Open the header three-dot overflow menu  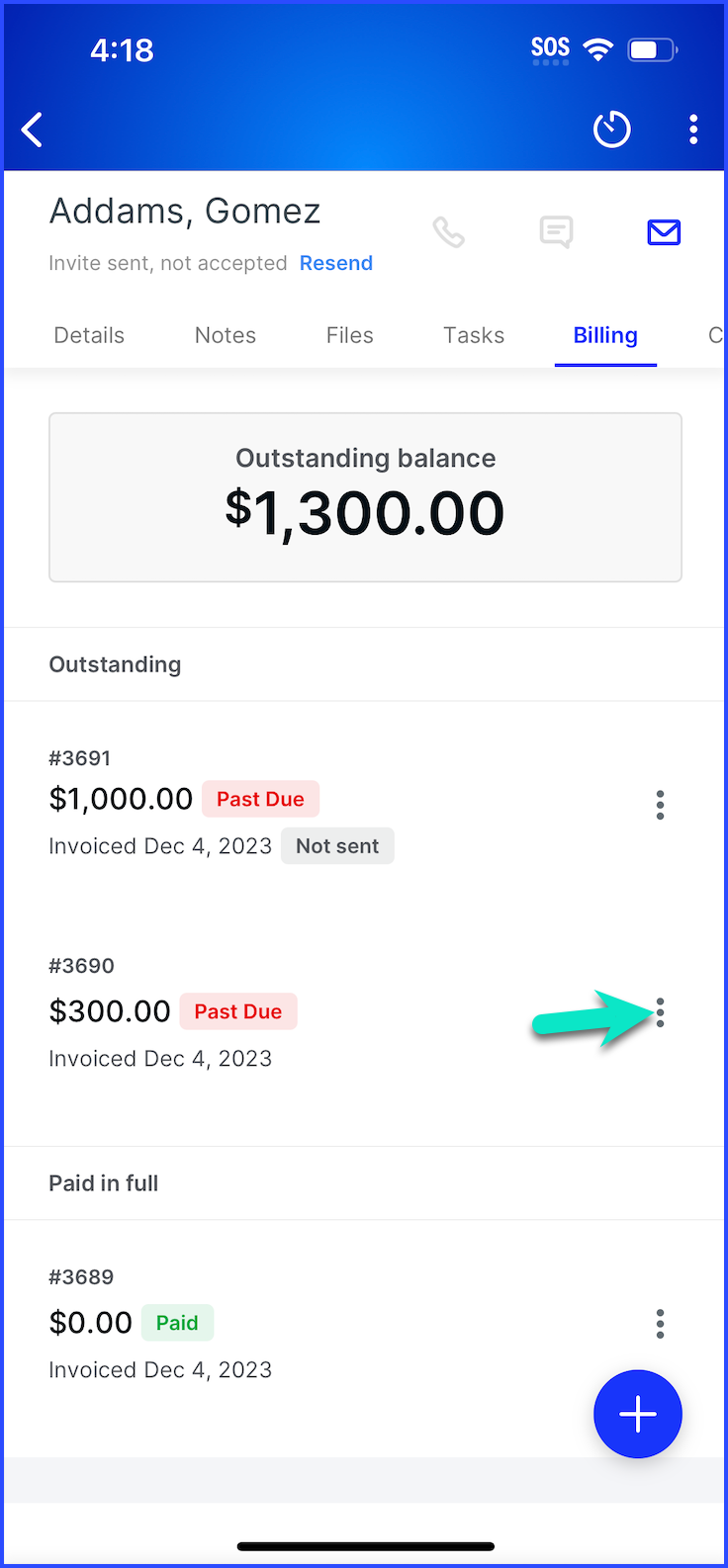click(693, 130)
